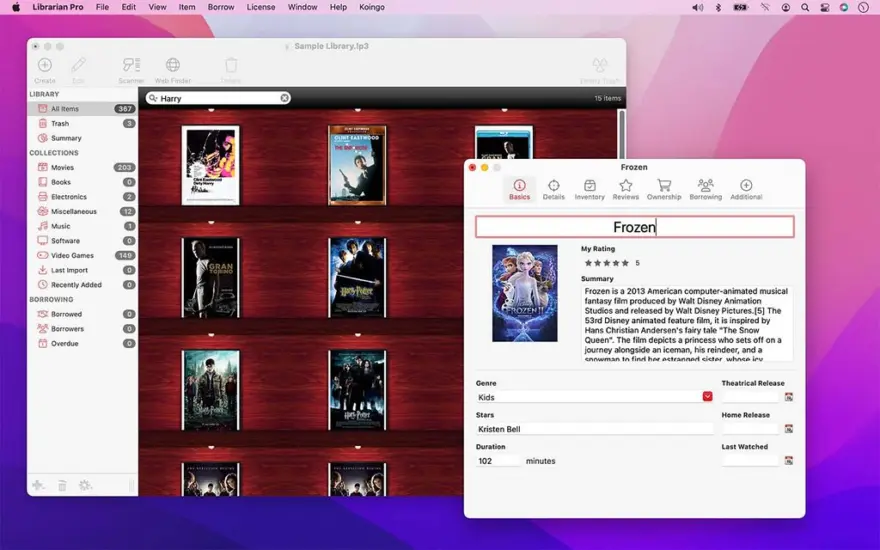
Task: Open the Recently Added collection
Action: point(82,285)
